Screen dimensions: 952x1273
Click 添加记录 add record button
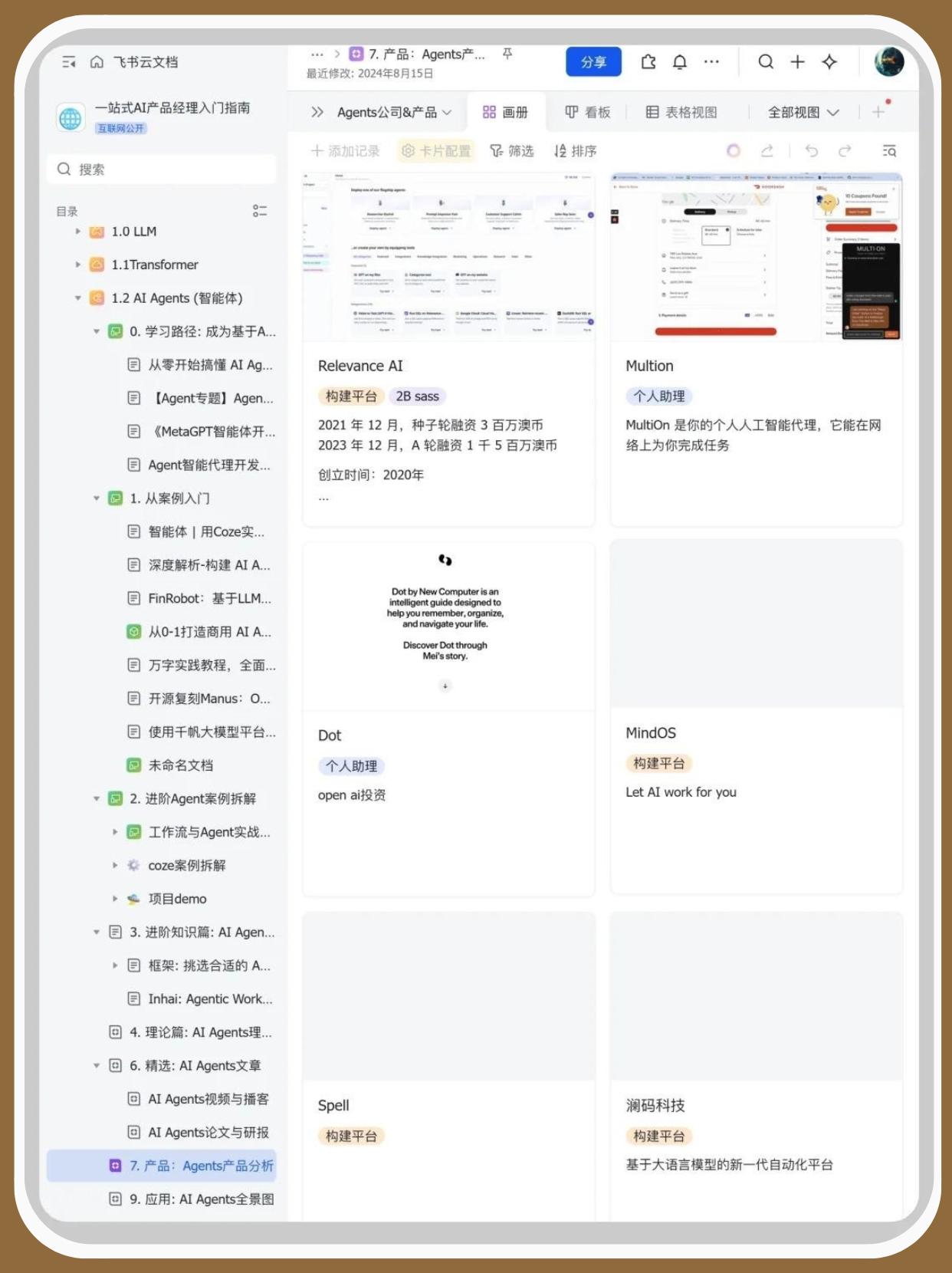point(346,151)
